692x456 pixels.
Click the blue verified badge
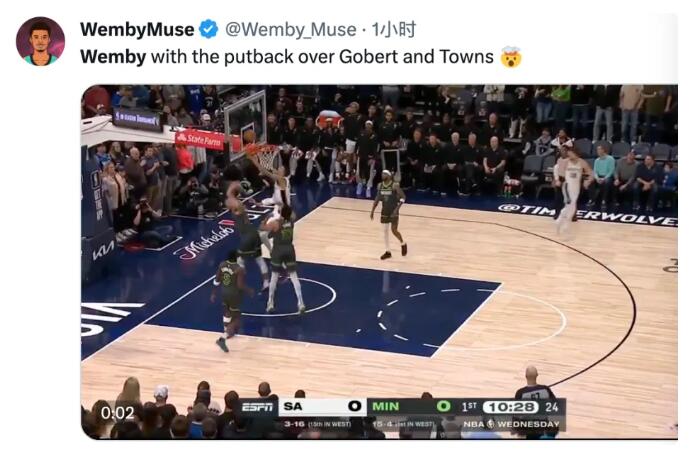coord(208,30)
